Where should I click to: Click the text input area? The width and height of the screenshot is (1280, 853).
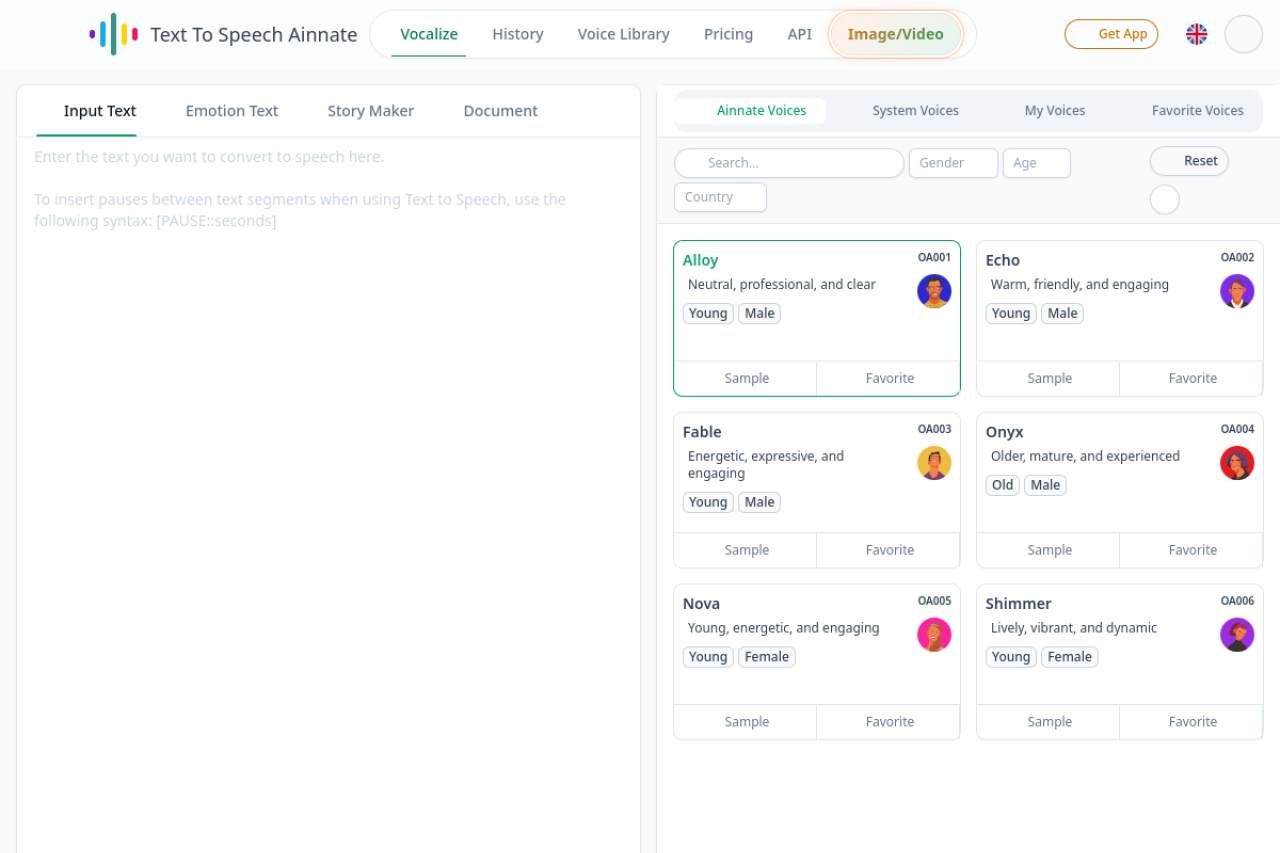click(328, 495)
